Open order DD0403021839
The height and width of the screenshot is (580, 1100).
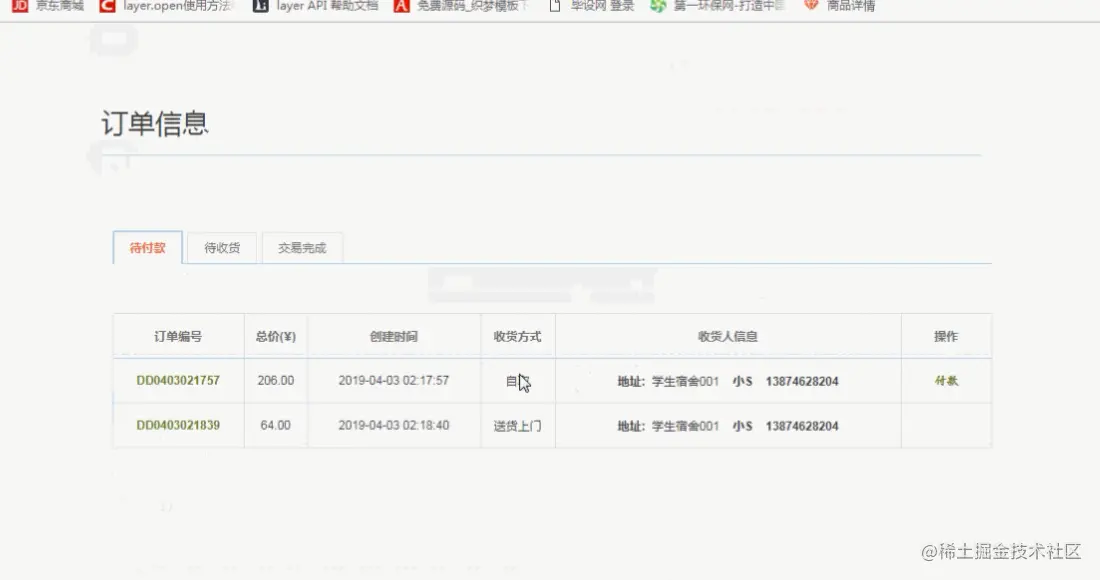point(178,425)
